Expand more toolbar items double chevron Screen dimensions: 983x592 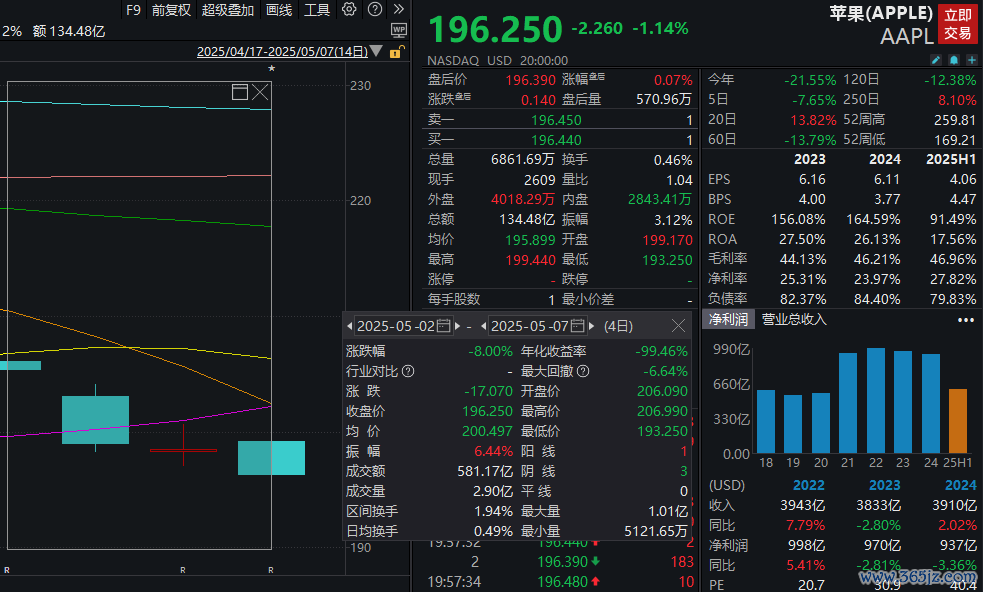click(399, 10)
